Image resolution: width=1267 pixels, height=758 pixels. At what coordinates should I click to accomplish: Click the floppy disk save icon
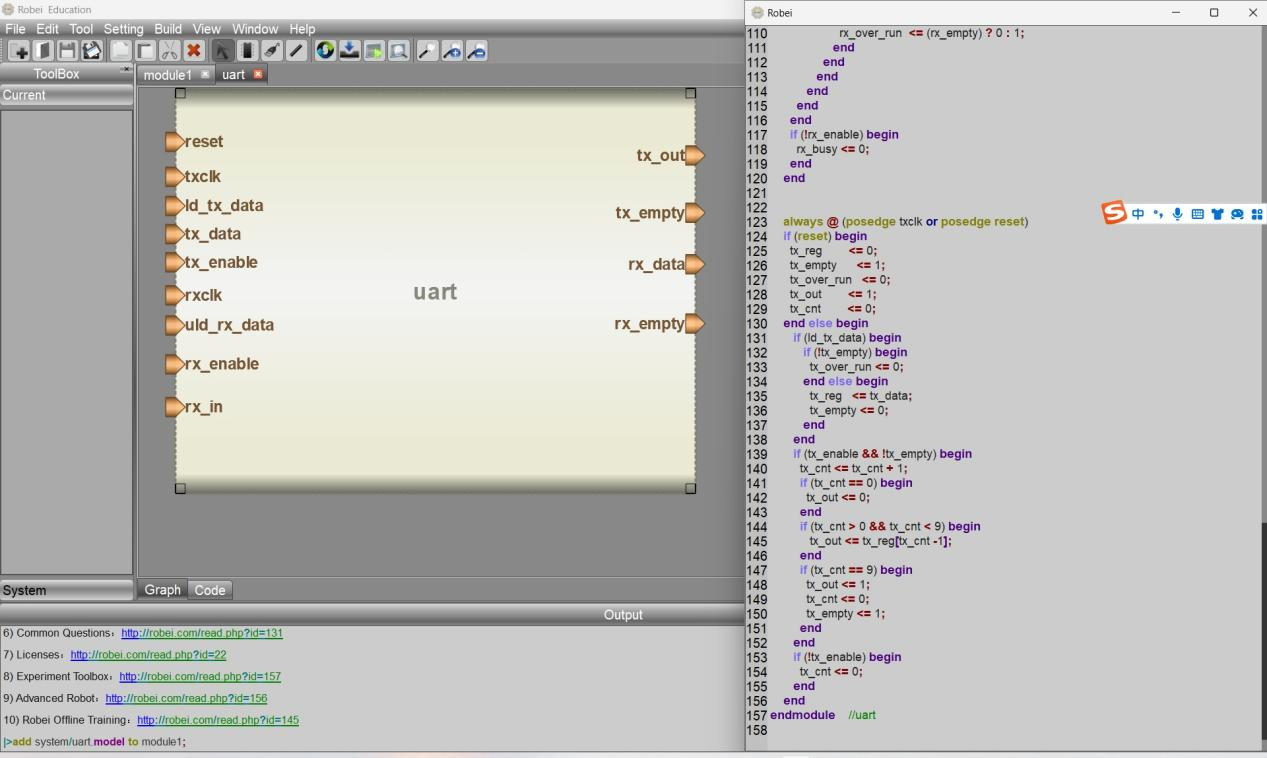click(67, 51)
